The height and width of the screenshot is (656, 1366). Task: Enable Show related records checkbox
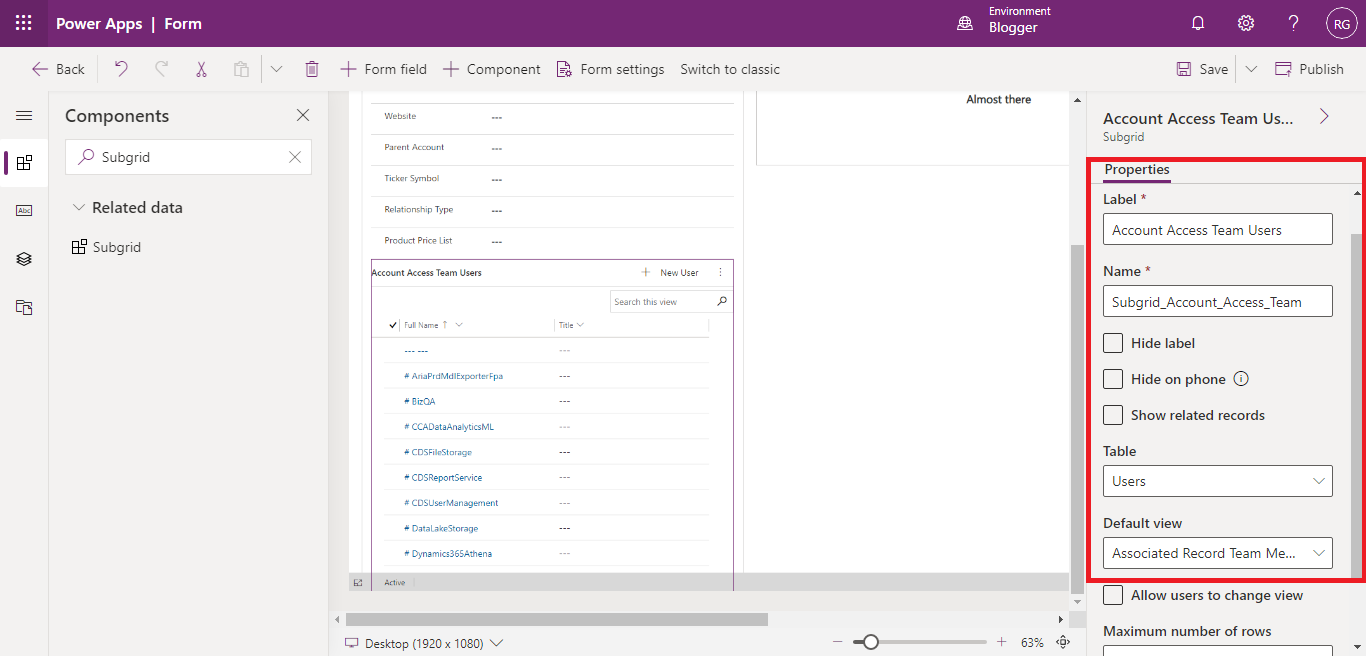point(1113,415)
